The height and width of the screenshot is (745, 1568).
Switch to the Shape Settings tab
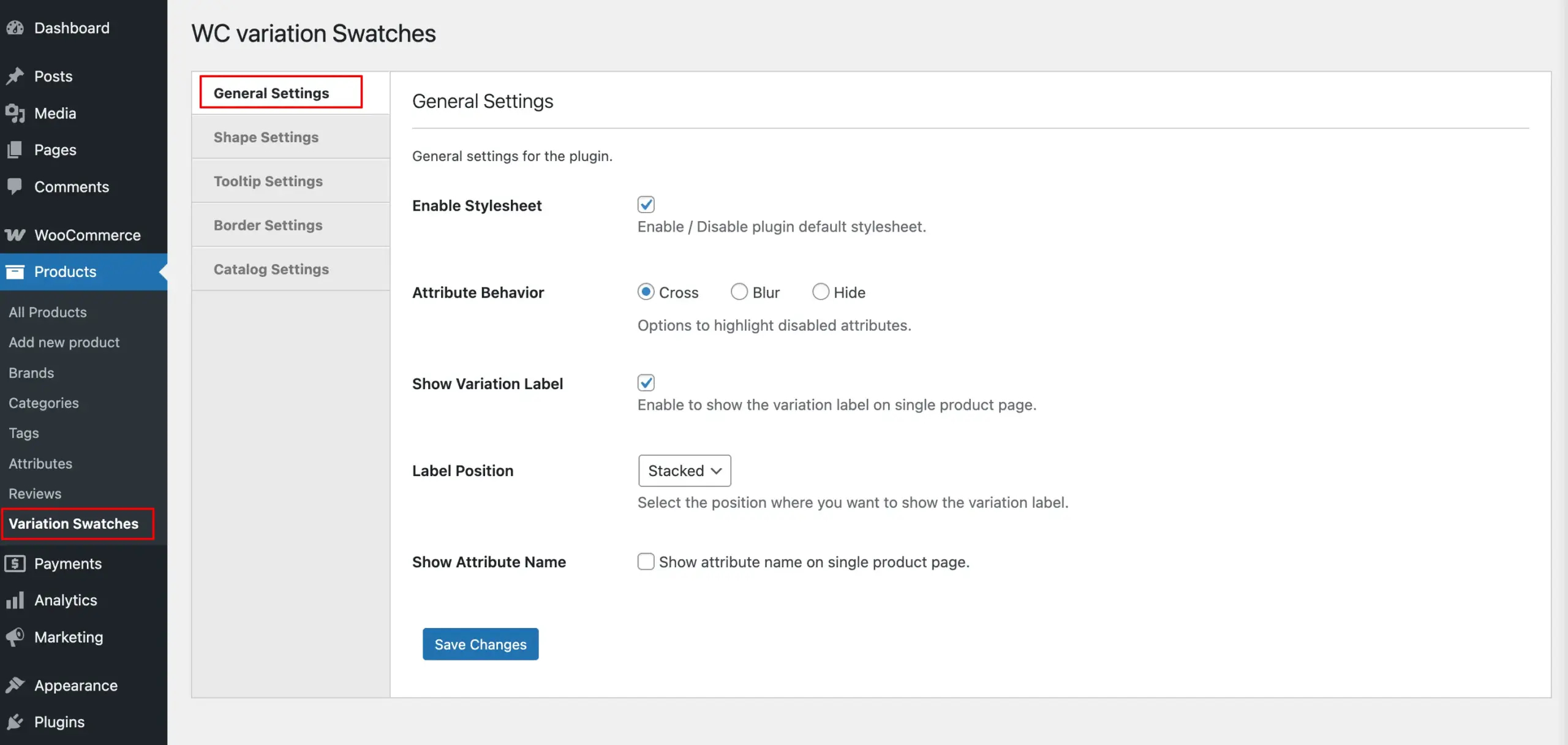coord(266,137)
